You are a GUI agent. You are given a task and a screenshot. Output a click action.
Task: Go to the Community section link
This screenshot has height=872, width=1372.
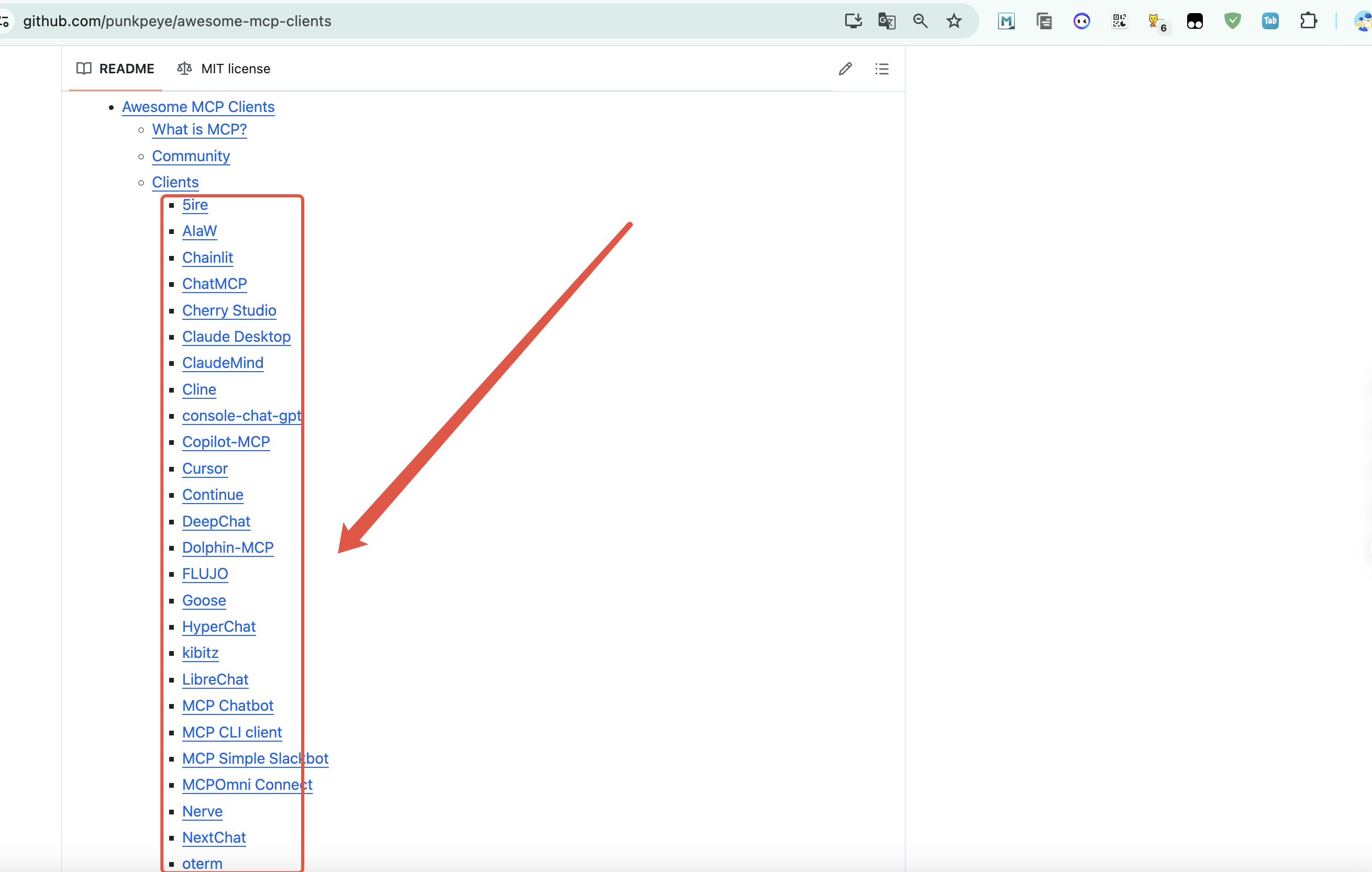(191, 156)
